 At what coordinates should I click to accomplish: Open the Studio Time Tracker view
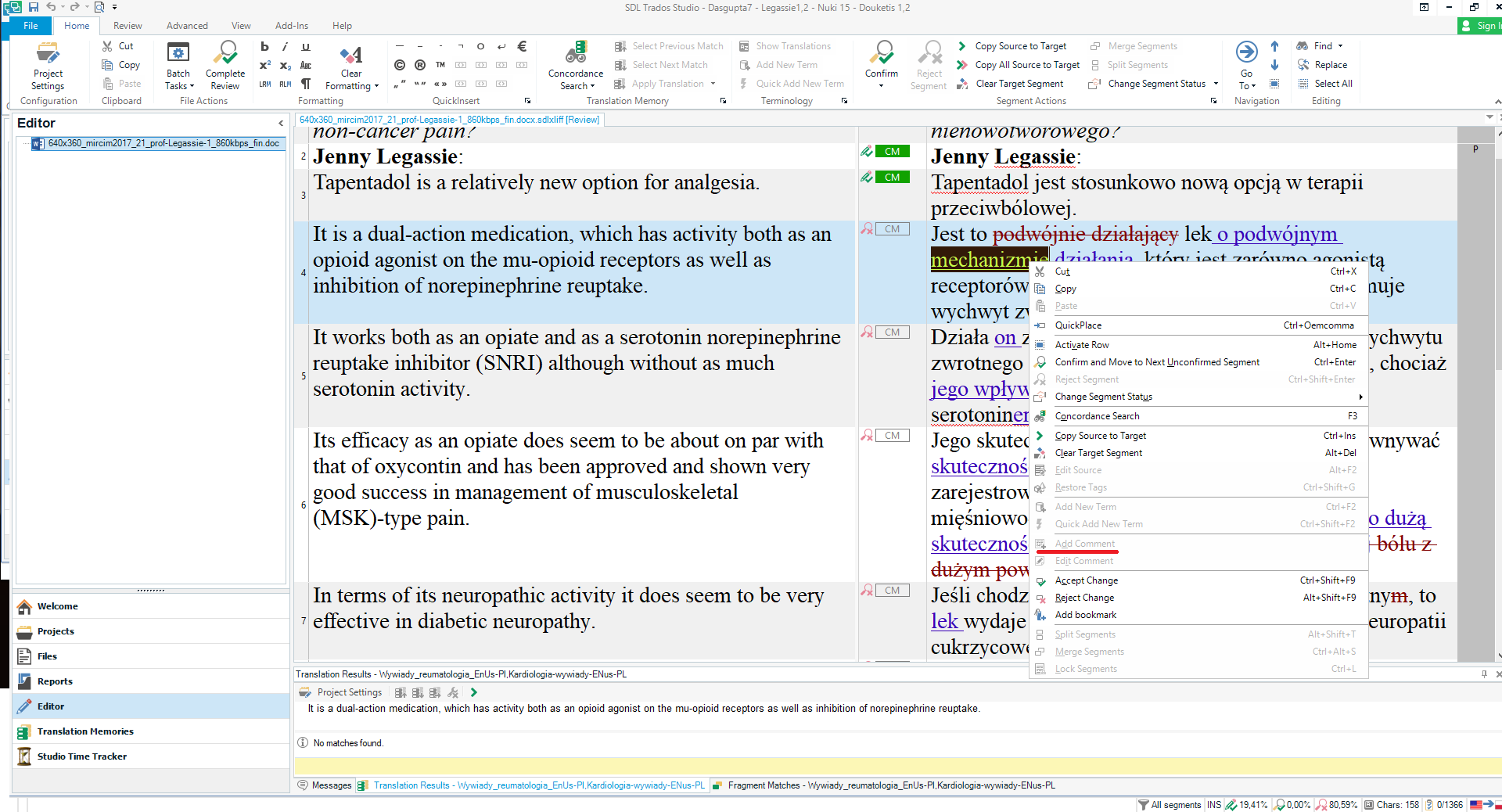click(x=151, y=756)
